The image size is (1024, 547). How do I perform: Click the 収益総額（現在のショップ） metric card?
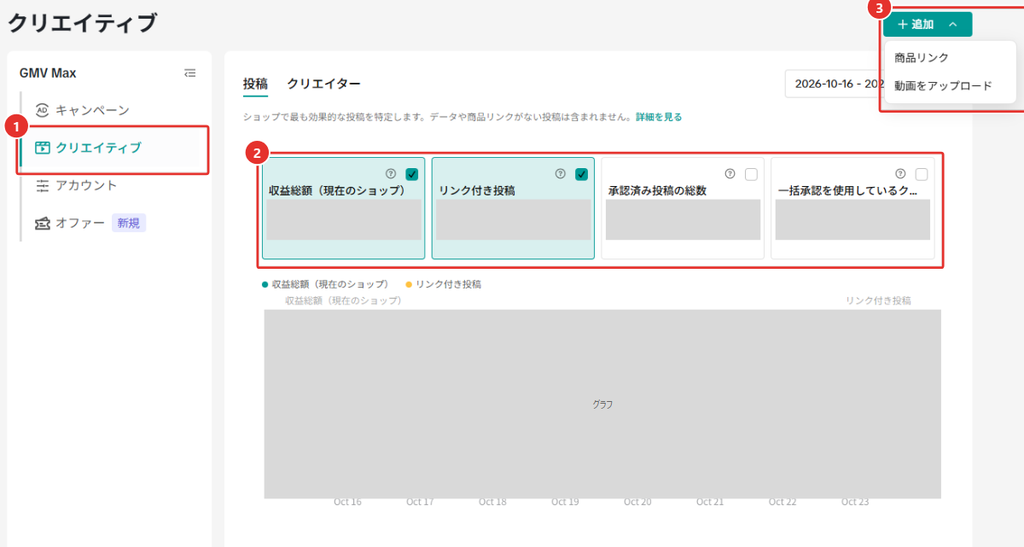[344, 208]
